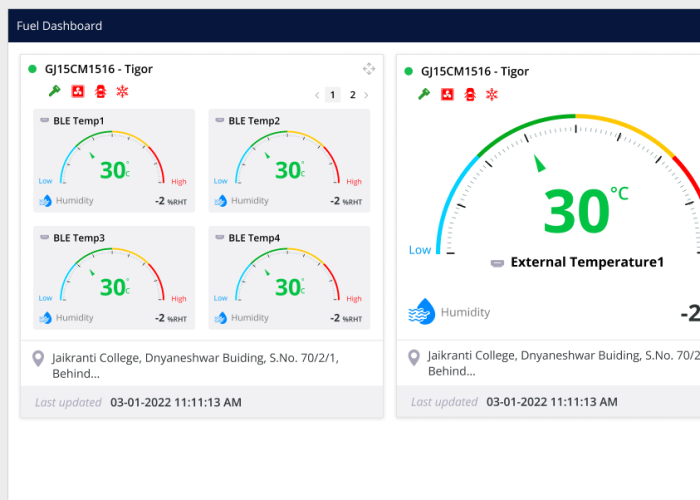
Task: Click the red fan icon in right card
Action: click(x=447, y=95)
